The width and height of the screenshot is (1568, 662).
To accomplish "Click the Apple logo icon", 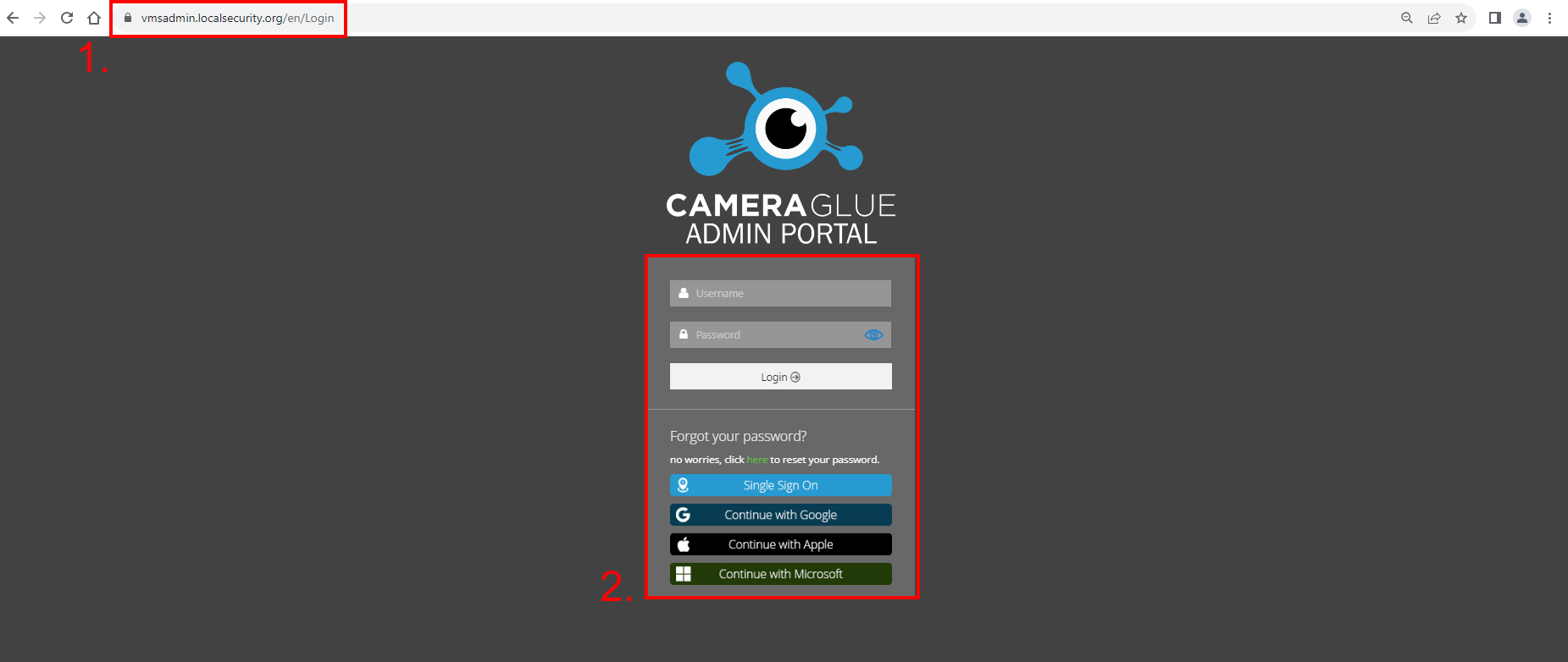I will point(683,544).
